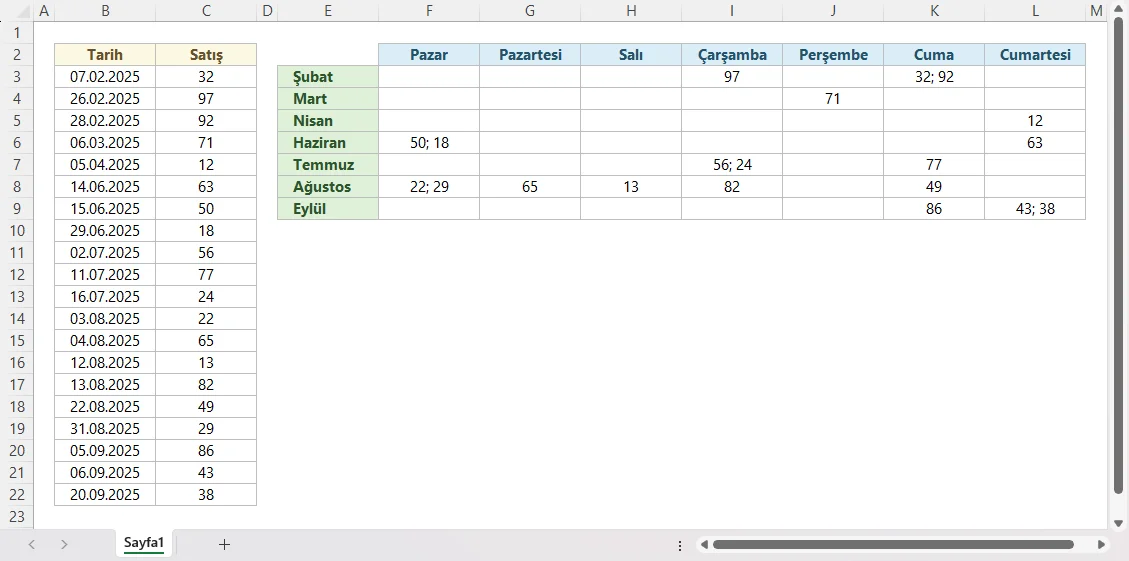Click the Haziran row label
The height and width of the screenshot is (561, 1129).
point(328,143)
